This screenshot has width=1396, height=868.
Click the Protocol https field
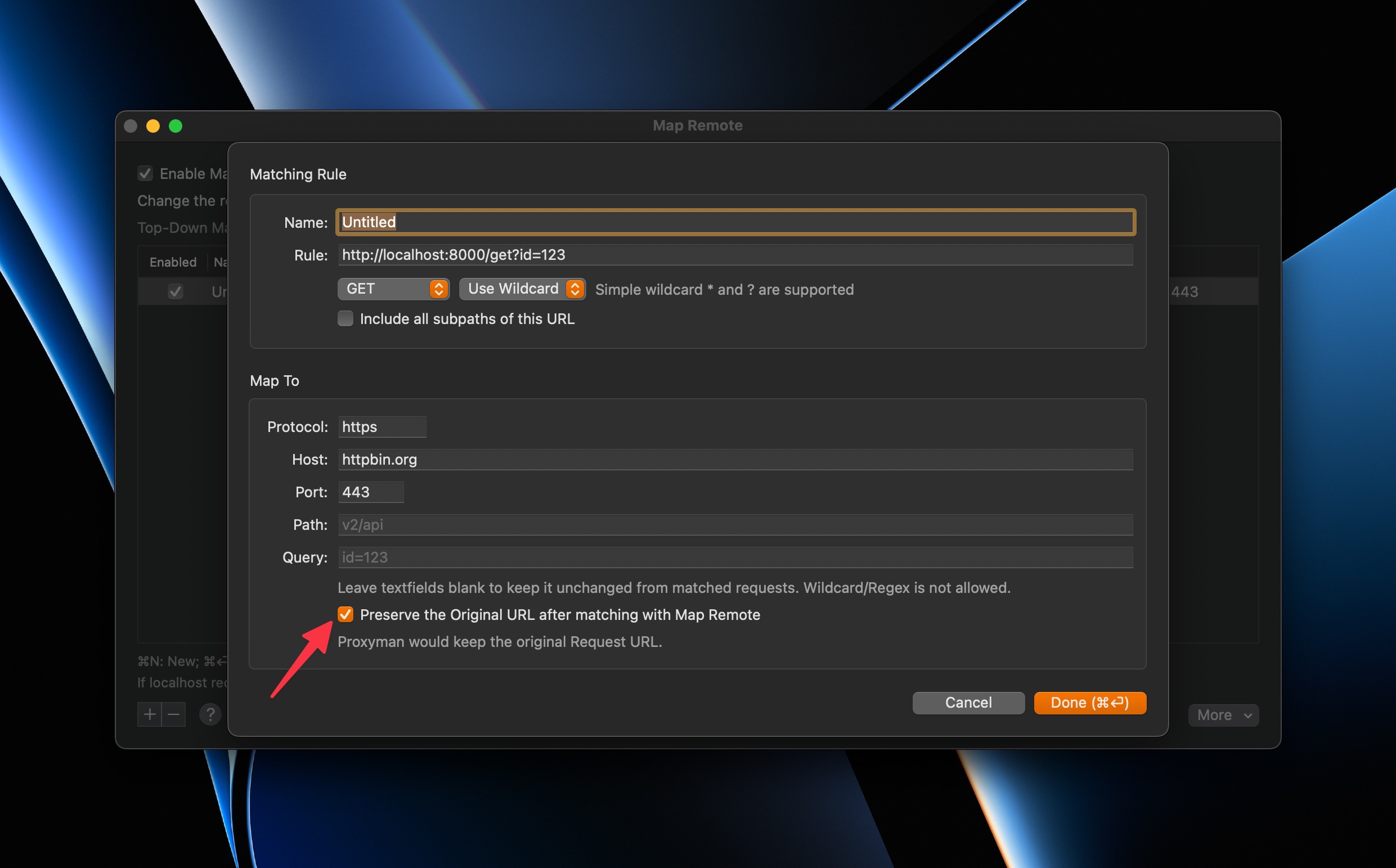click(382, 427)
